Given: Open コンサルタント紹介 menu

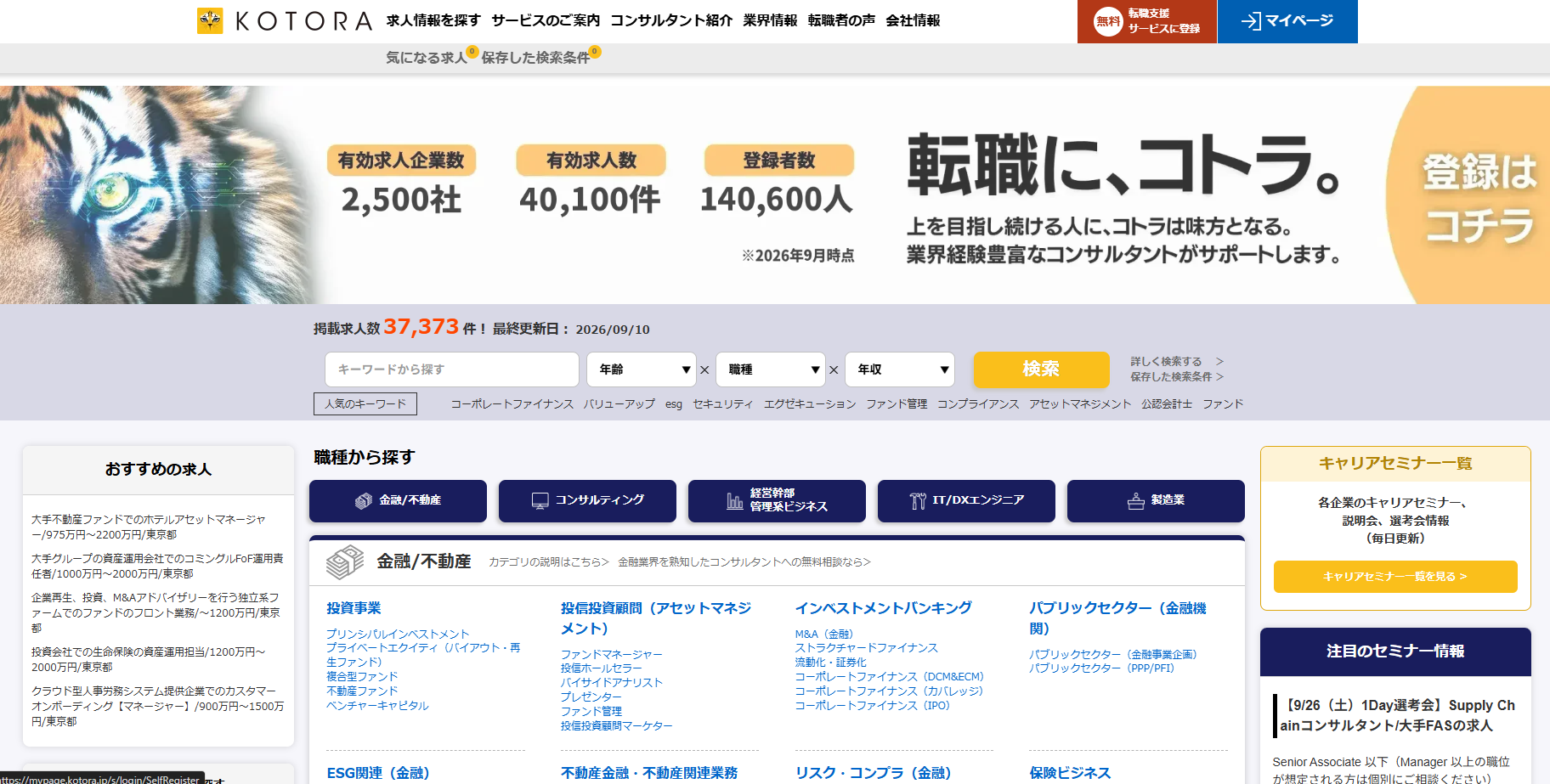Looking at the screenshot, I should pos(671,20).
